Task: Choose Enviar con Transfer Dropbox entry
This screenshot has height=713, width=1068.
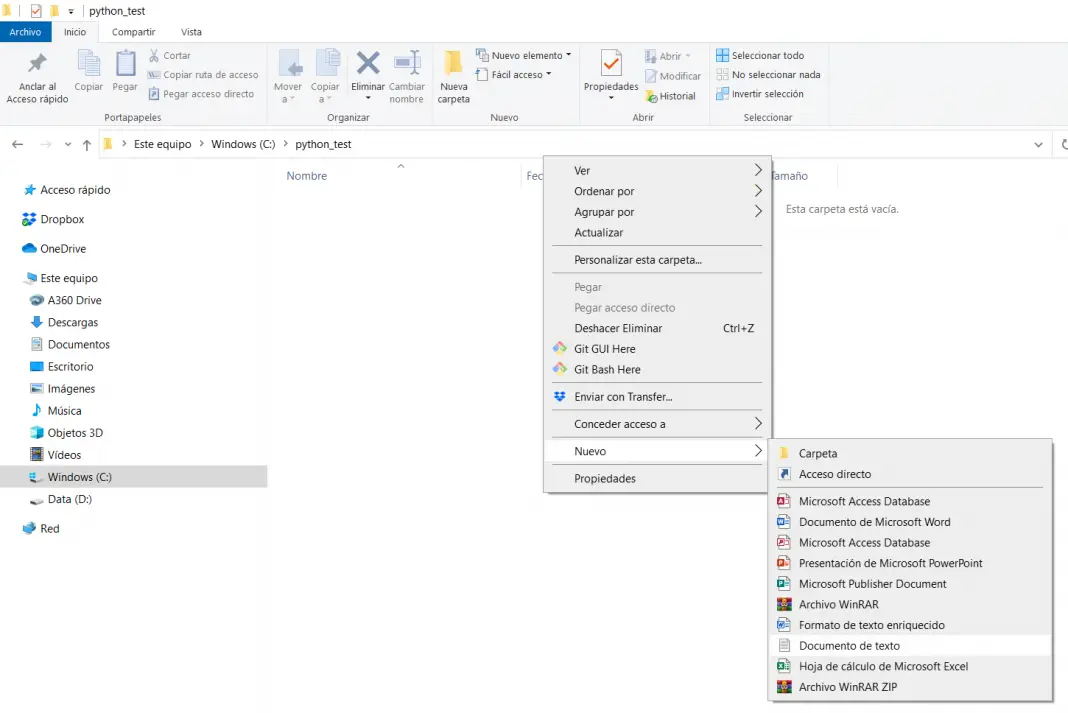Action: click(623, 397)
